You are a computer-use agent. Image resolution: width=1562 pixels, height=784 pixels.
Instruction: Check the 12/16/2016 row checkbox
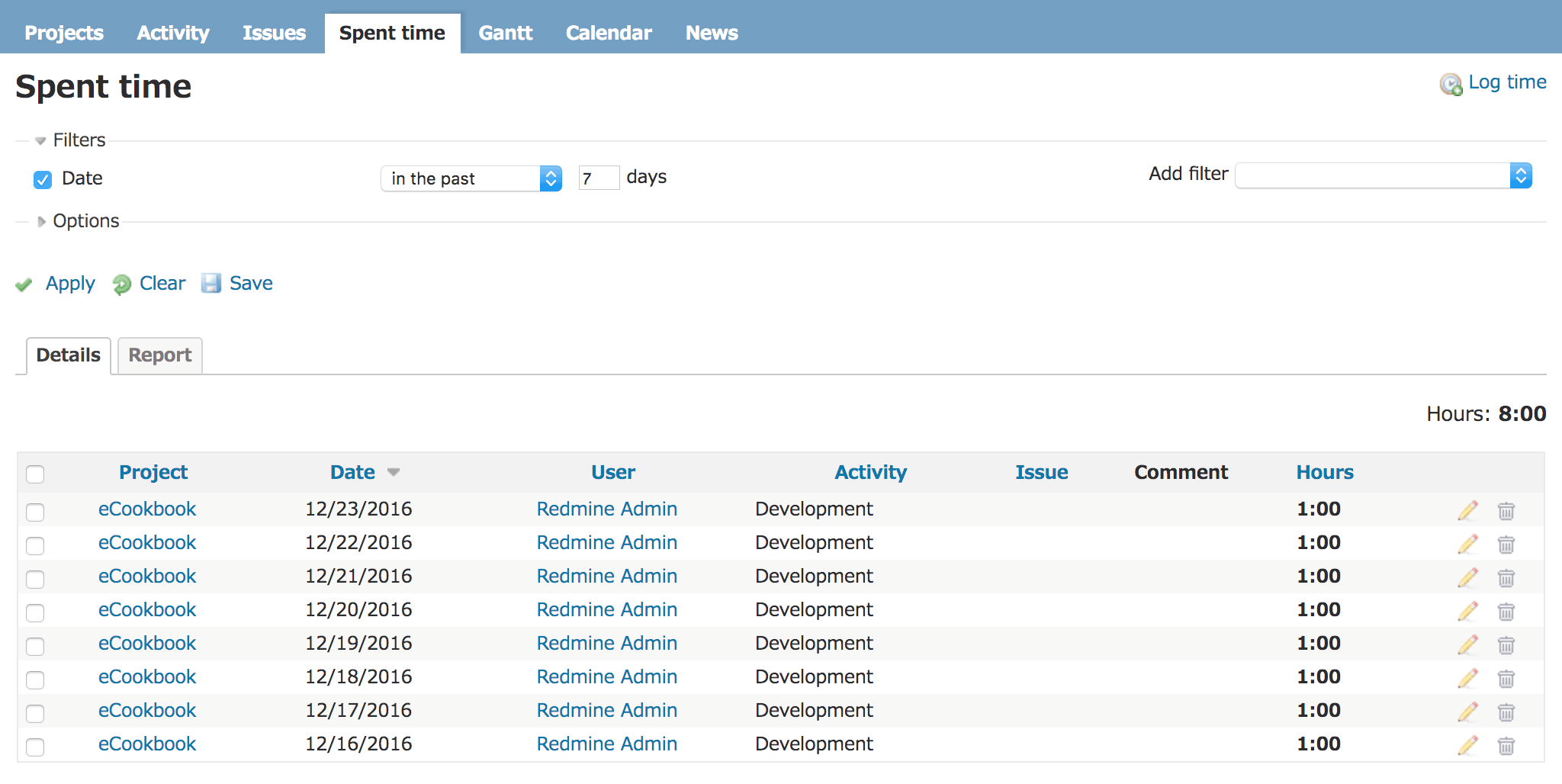[35, 746]
